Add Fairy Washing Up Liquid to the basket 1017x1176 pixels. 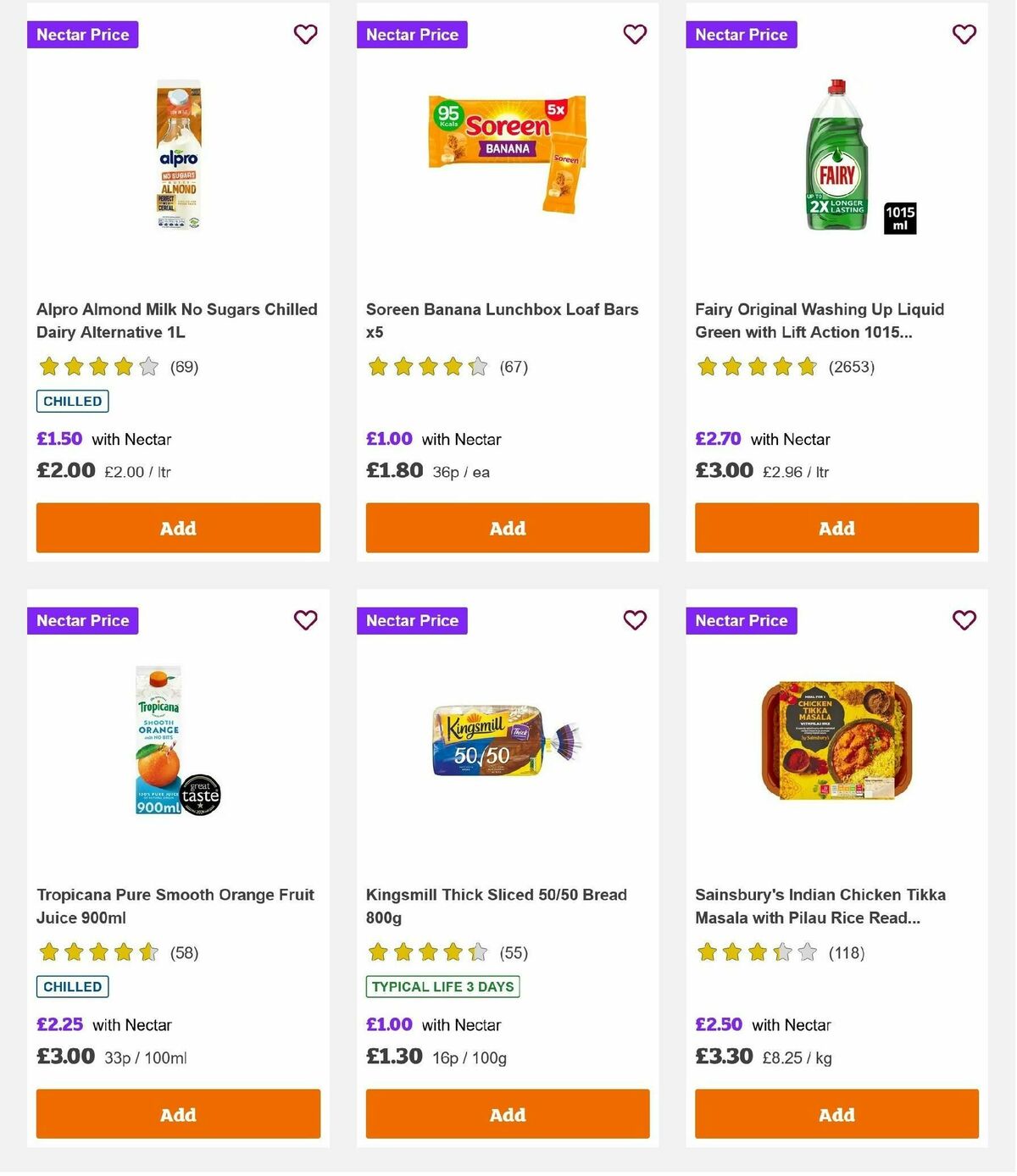pyautogui.click(x=836, y=528)
